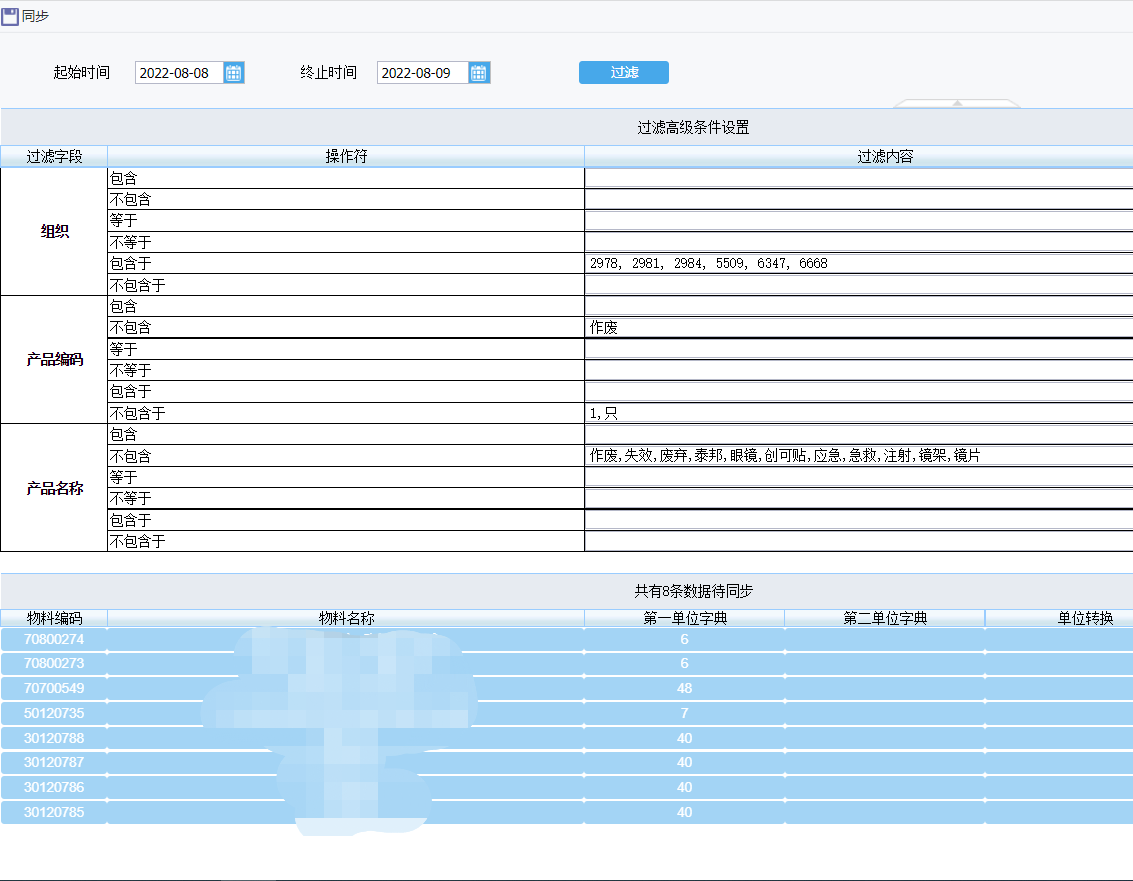
Task: Sort by the 第二单位字典 column header
Action: click(x=884, y=618)
